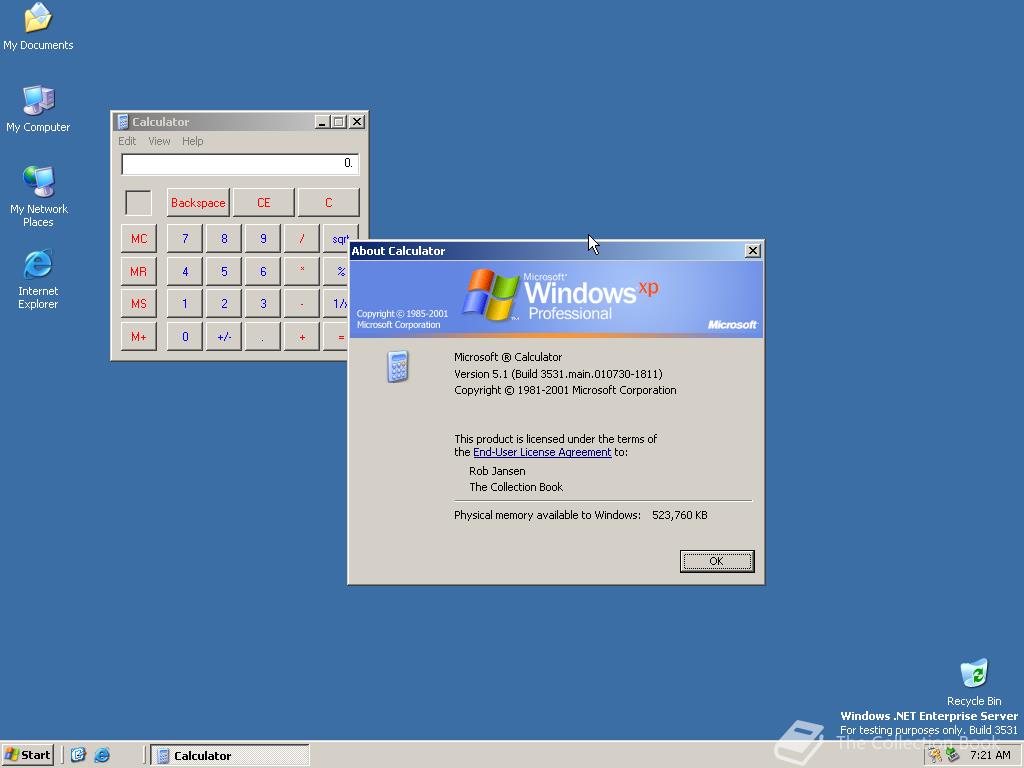Click the Backspace button
This screenshot has height=768, width=1024.
pyautogui.click(x=198, y=202)
